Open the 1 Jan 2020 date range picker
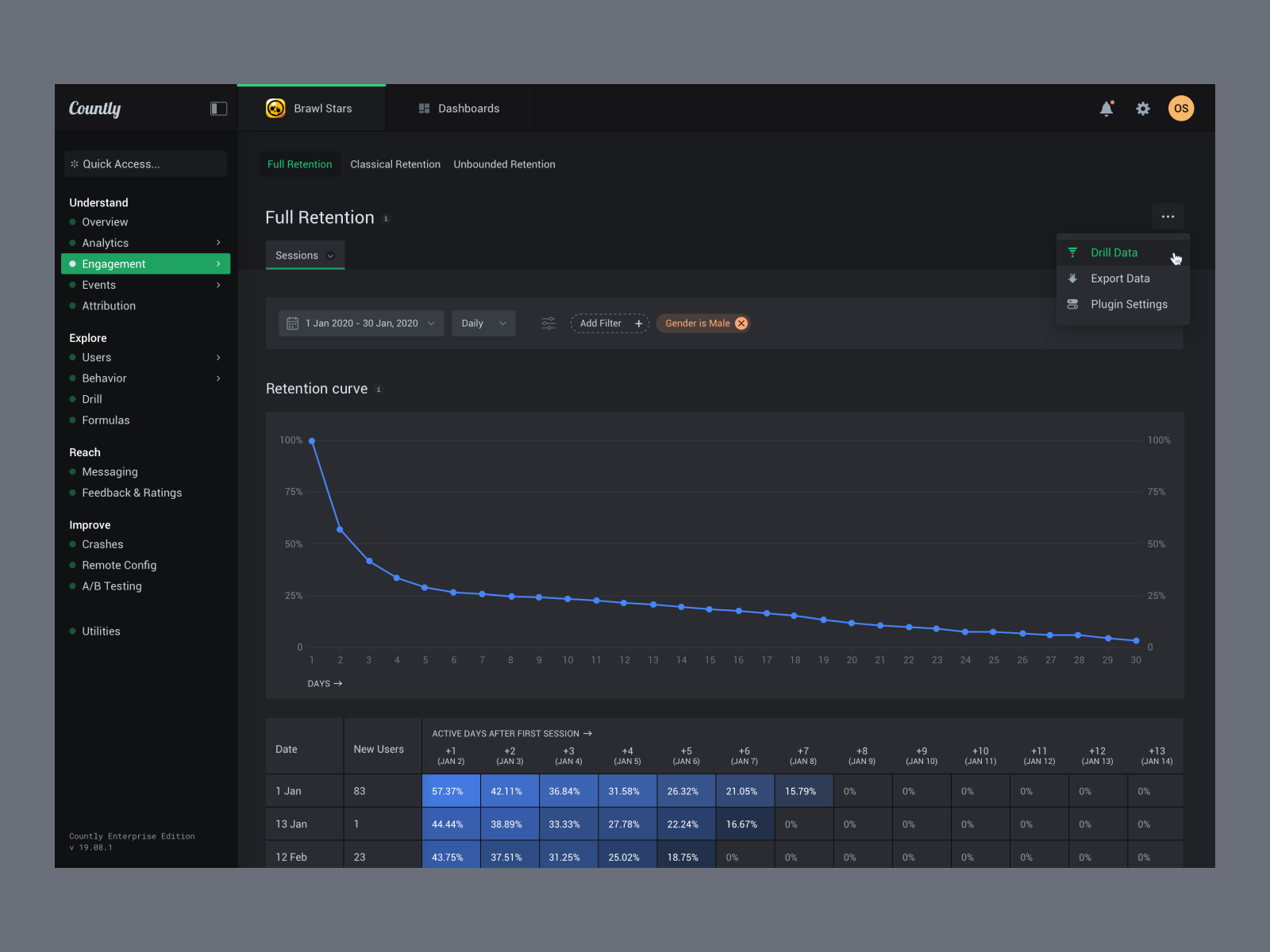Screen dimensions: 1270x952 [x=360, y=323]
